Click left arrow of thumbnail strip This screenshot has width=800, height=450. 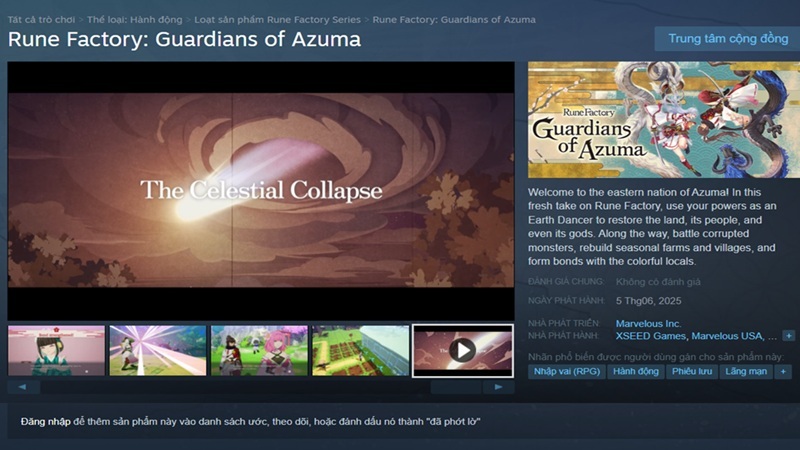pyautogui.click(x=23, y=387)
